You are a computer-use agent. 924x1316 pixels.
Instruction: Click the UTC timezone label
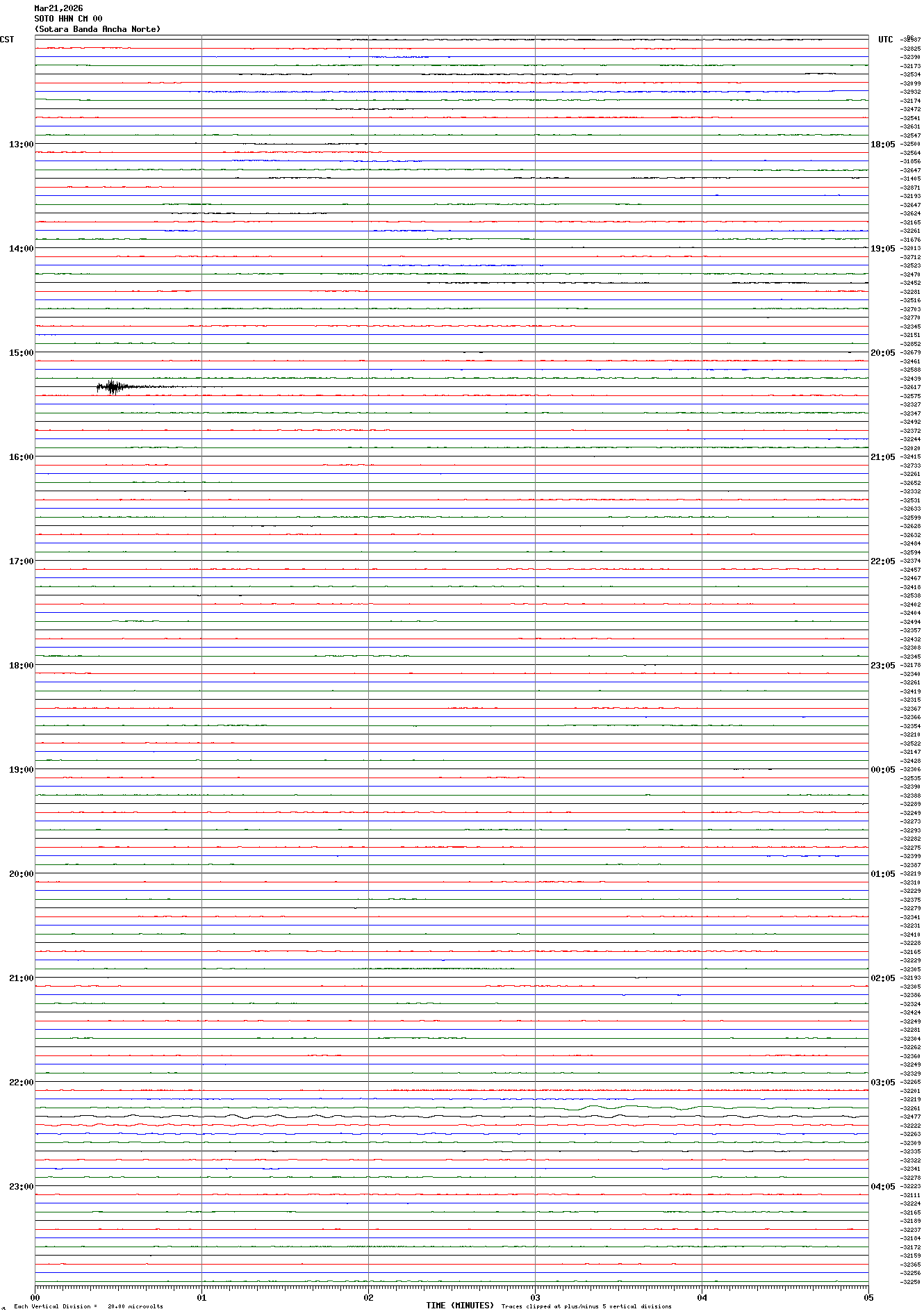coord(885,40)
